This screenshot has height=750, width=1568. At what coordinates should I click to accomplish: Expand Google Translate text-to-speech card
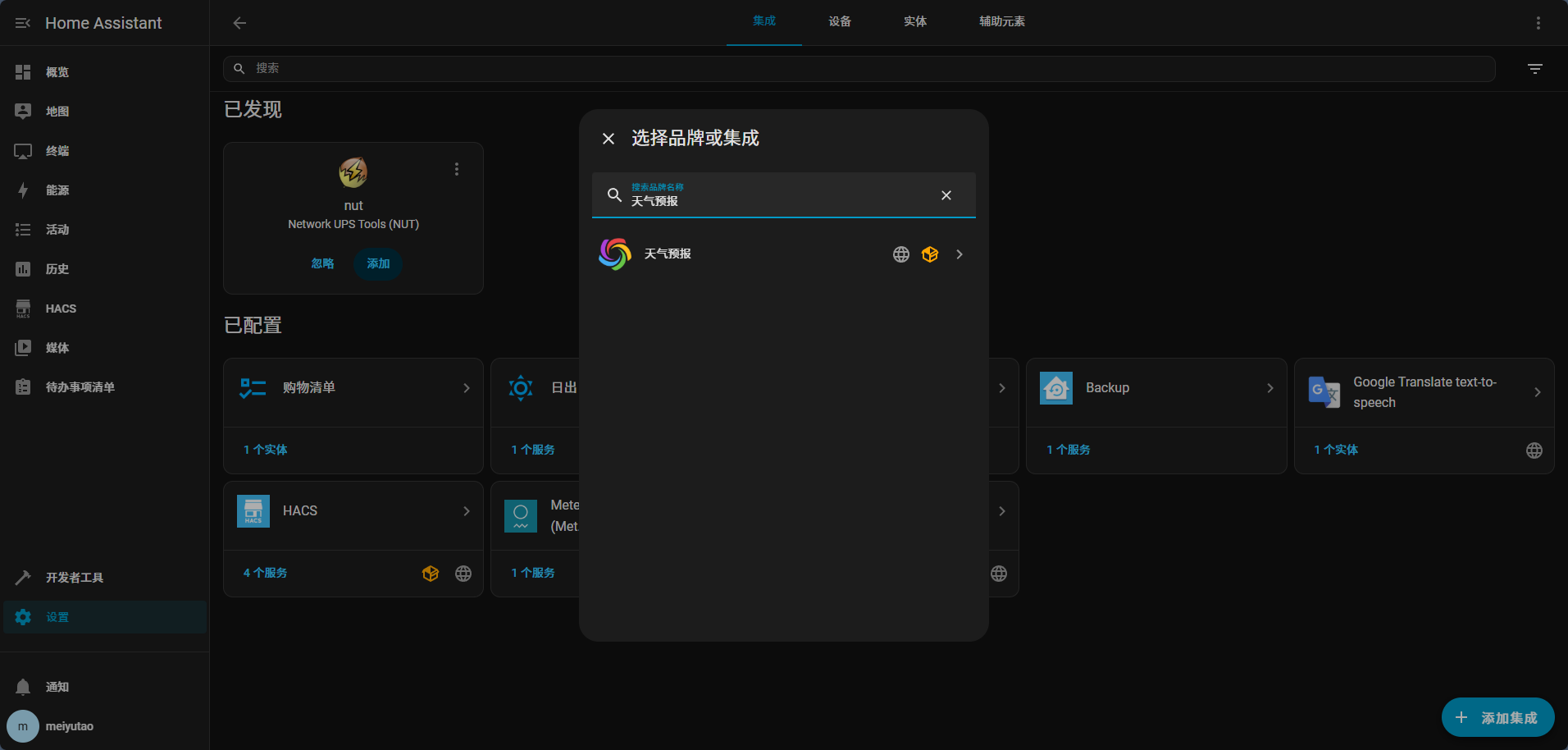click(1424, 392)
